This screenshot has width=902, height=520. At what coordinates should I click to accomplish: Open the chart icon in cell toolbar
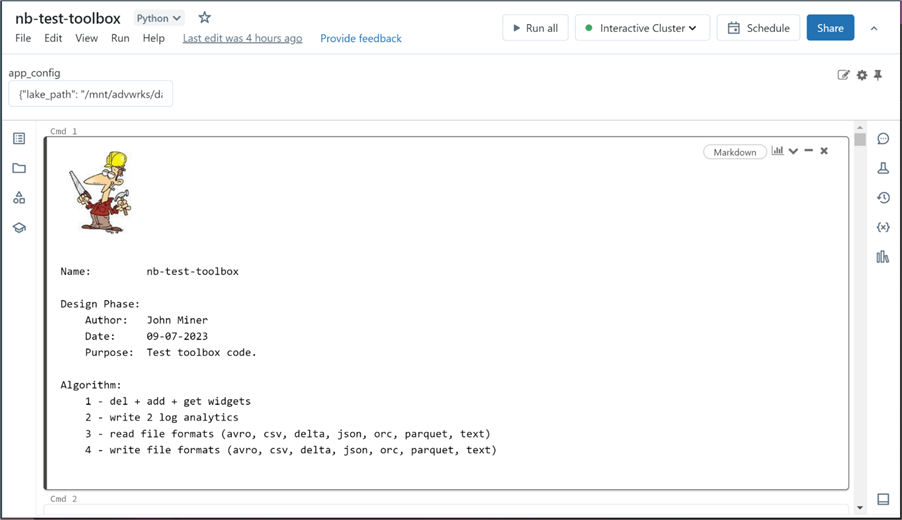777,151
